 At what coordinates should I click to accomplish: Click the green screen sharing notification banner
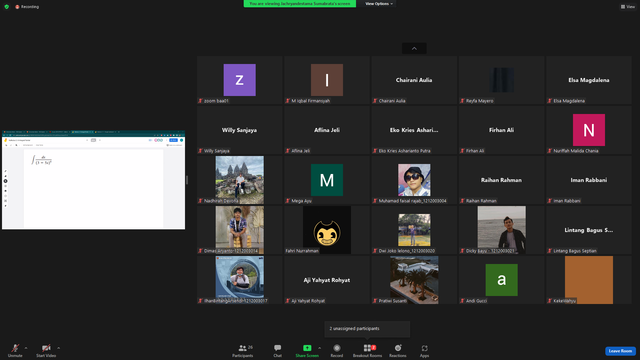300,4
